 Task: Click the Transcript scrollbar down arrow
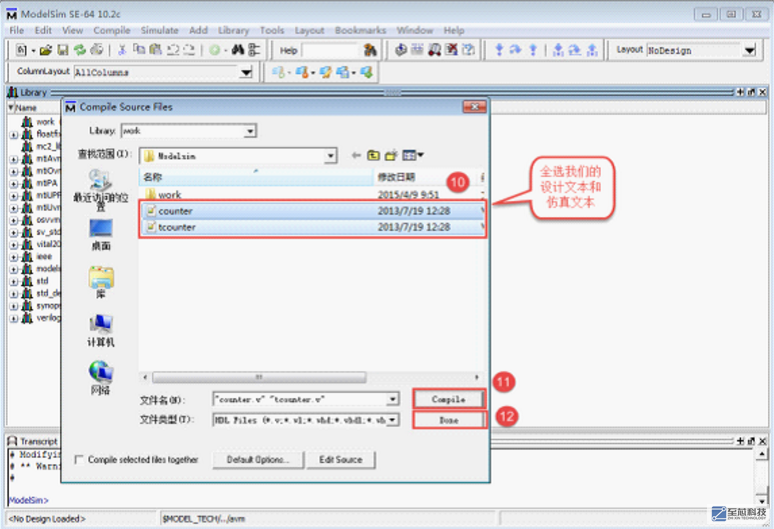click(x=762, y=500)
